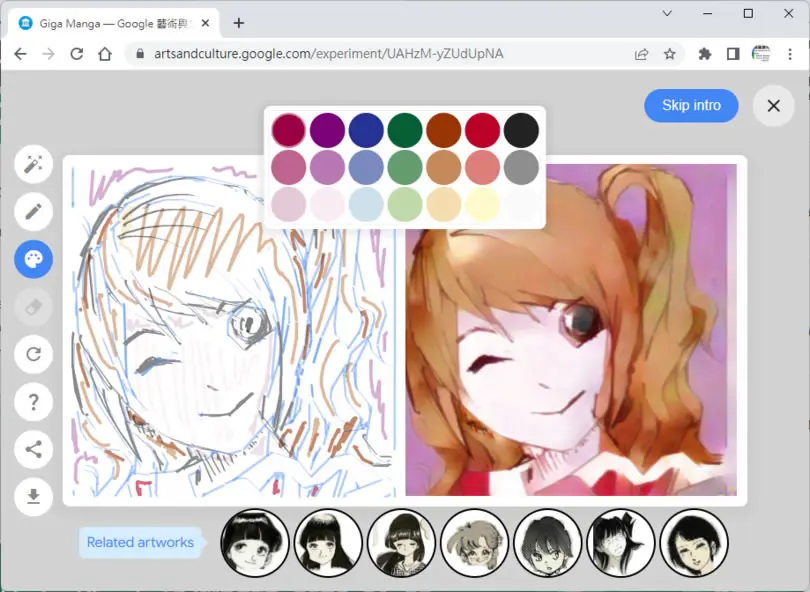Image resolution: width=810 pixels, height=592 pixels.
Task: Share the artwork via share icon
Action: 34,449
